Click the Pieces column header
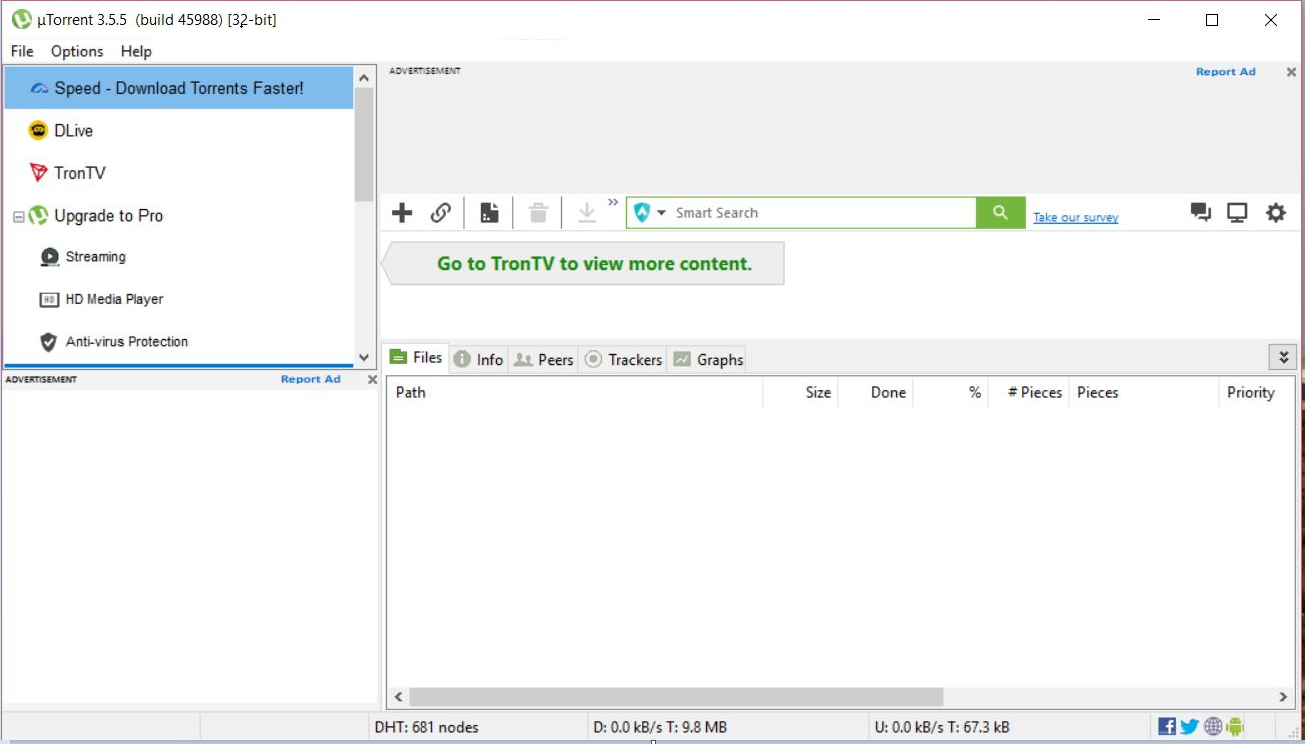1305x744 pixels. coord(1144,392)
